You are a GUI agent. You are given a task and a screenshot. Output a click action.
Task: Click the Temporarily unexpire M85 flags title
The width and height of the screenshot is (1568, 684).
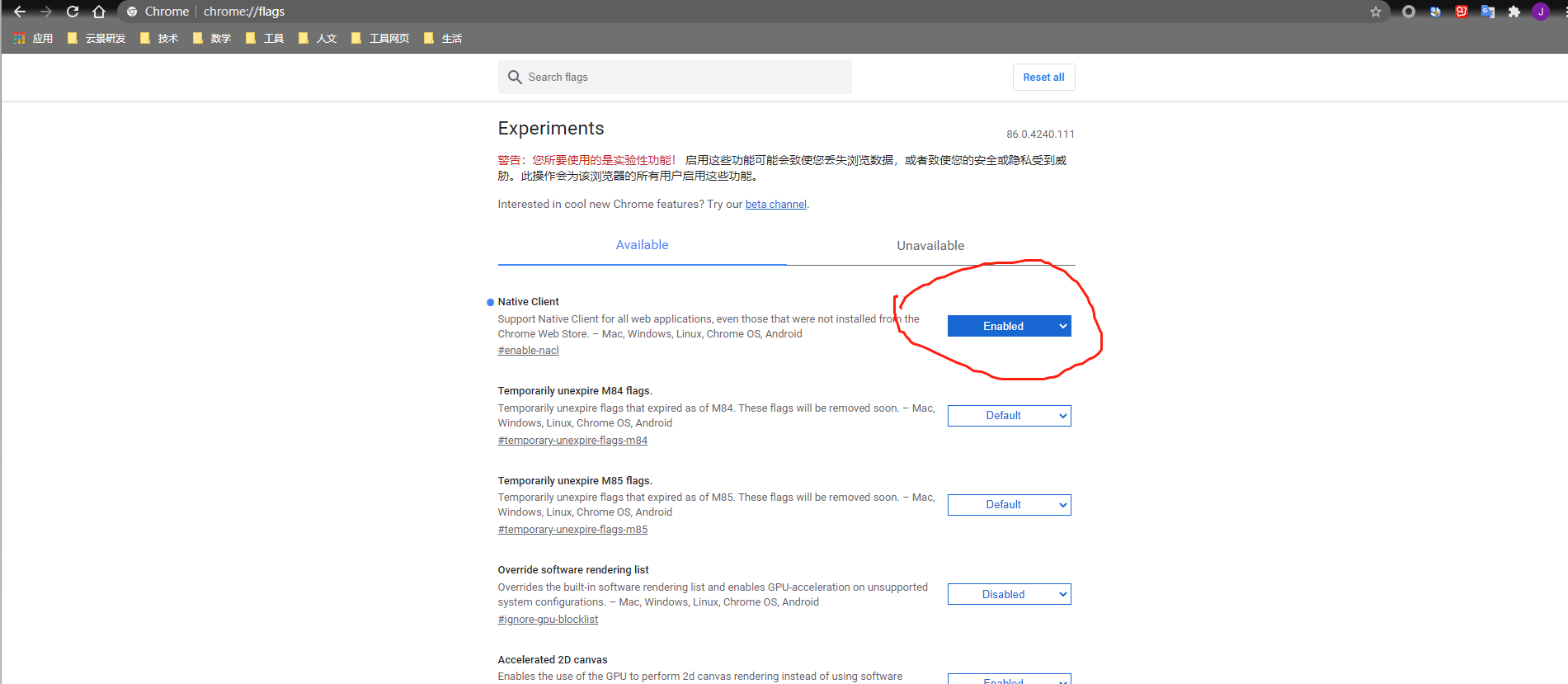pos(575,481)
